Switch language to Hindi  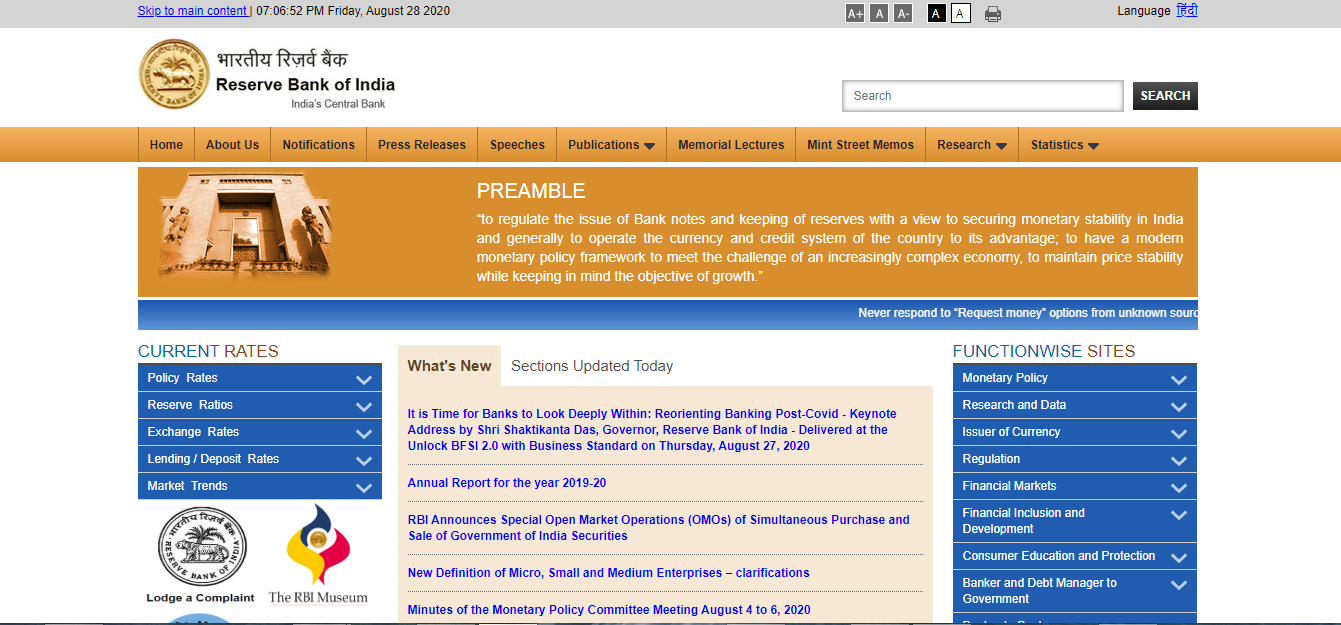(x=1187, y=11)
